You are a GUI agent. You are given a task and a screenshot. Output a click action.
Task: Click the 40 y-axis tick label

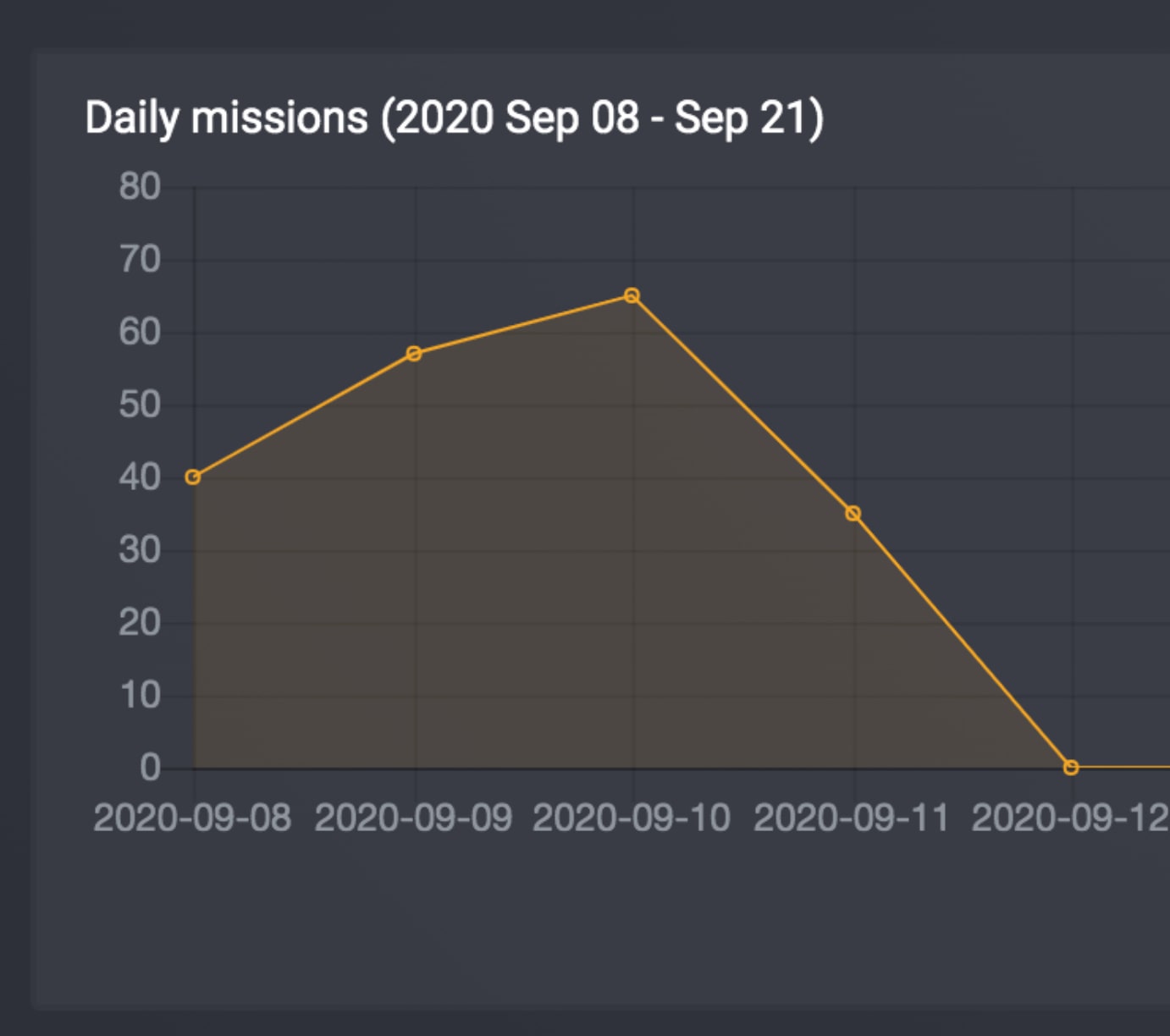[140, 478]
